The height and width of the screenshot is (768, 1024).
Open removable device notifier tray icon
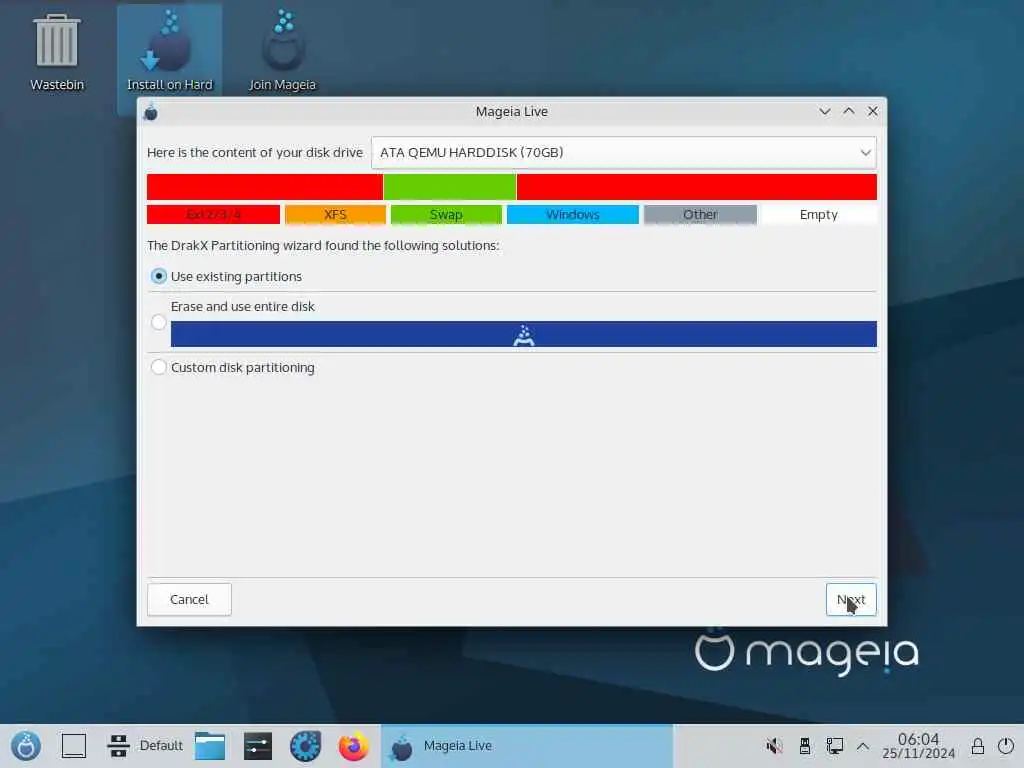[x=805, y=746]
